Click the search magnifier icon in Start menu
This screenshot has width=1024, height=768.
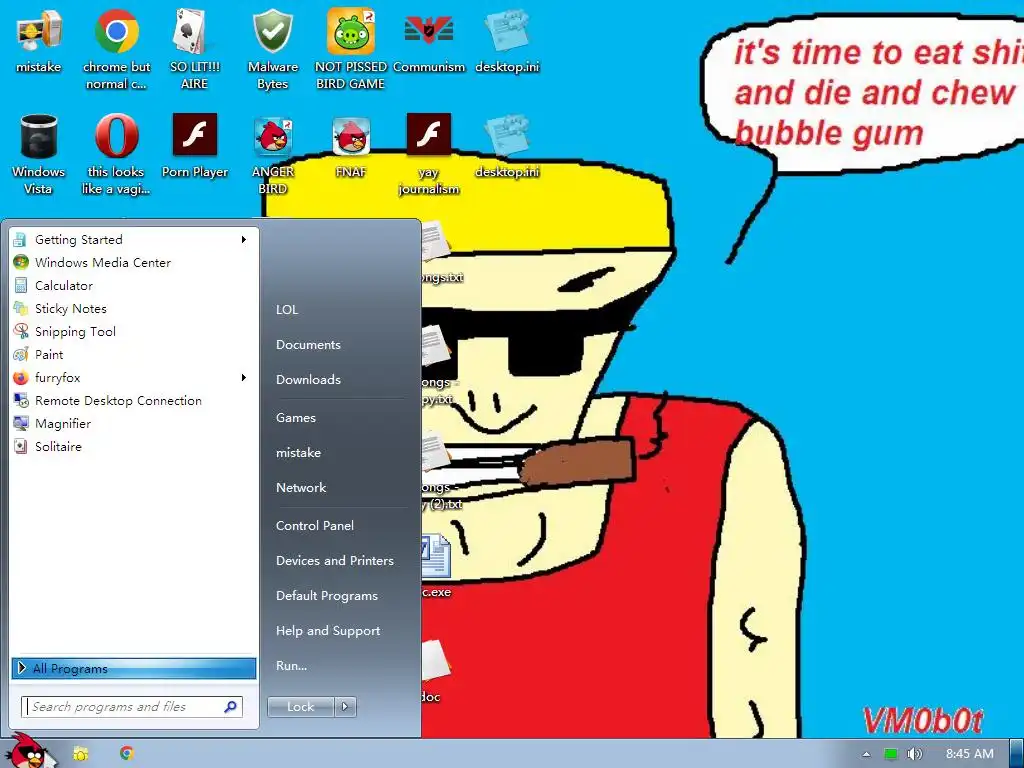[231, 707]
